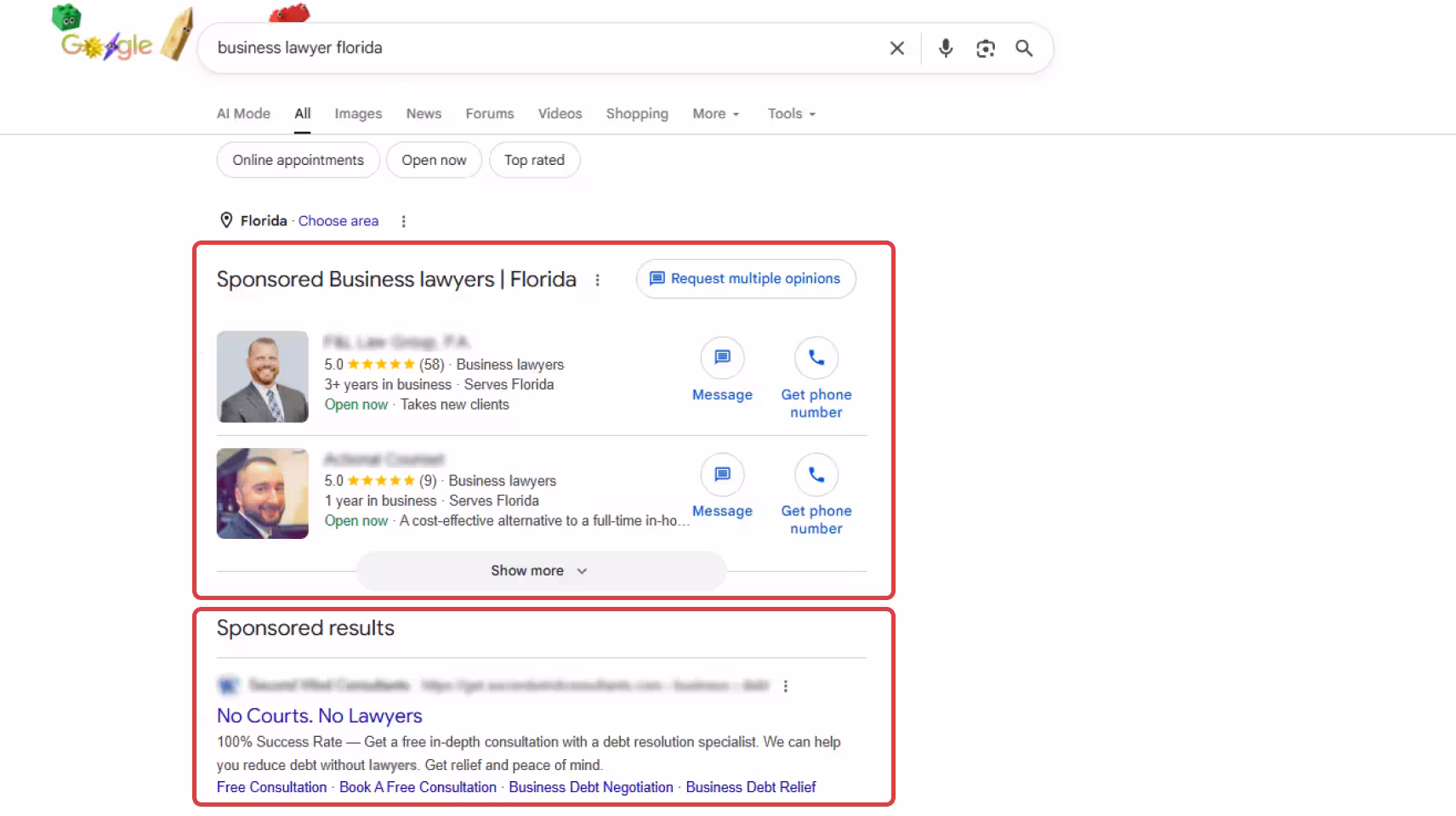Select the All results tab

(x=303, y=114)
